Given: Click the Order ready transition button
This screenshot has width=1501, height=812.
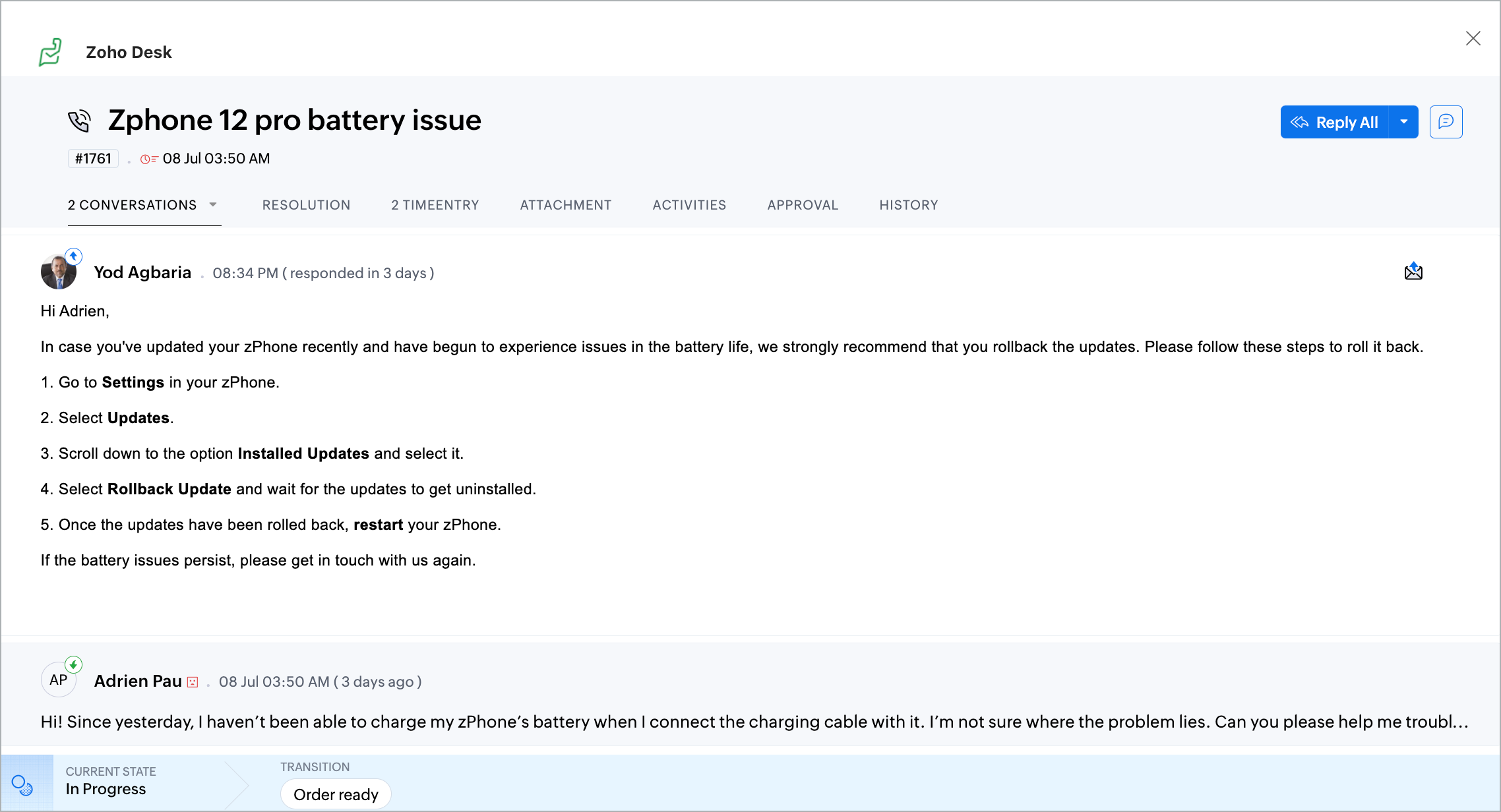Looking at the screenshot, I should point(336,794).
